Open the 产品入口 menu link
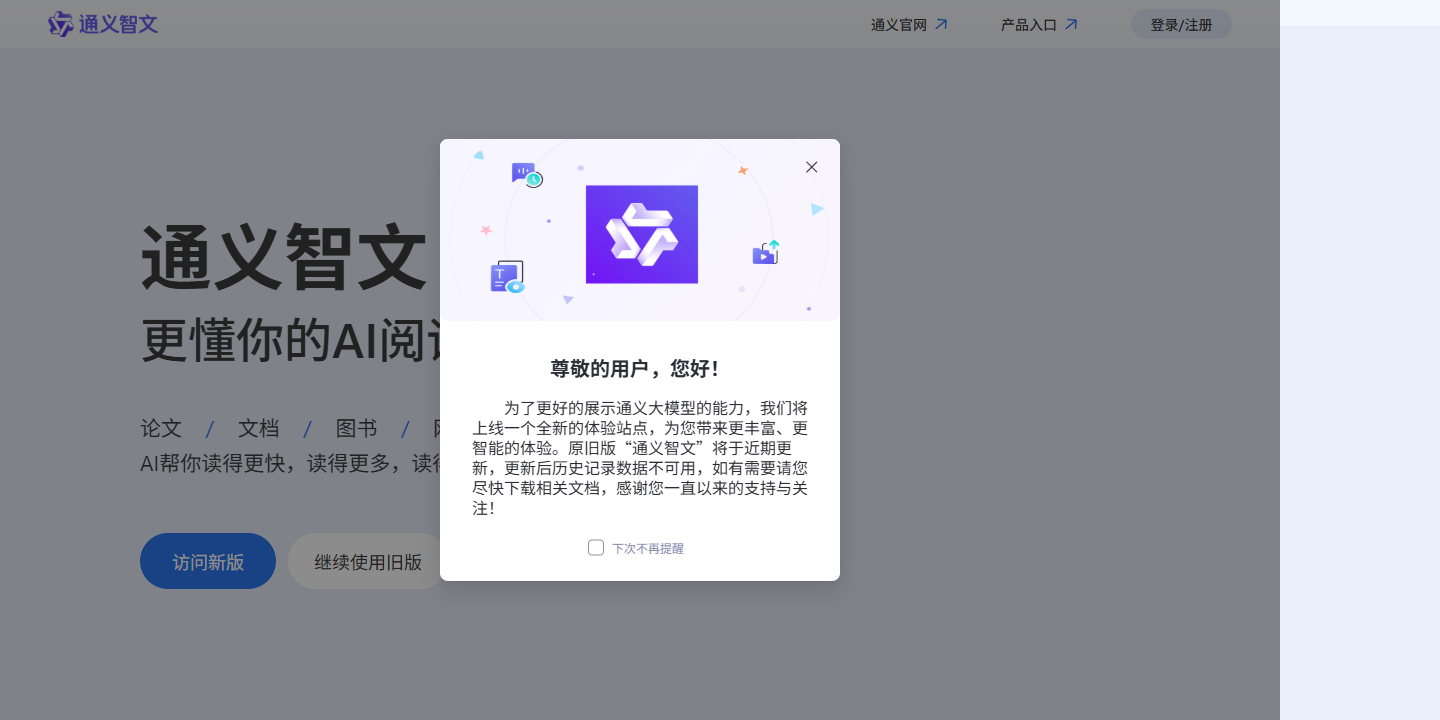Viewport: 1440px width, 720px height. pos(1028,25)
